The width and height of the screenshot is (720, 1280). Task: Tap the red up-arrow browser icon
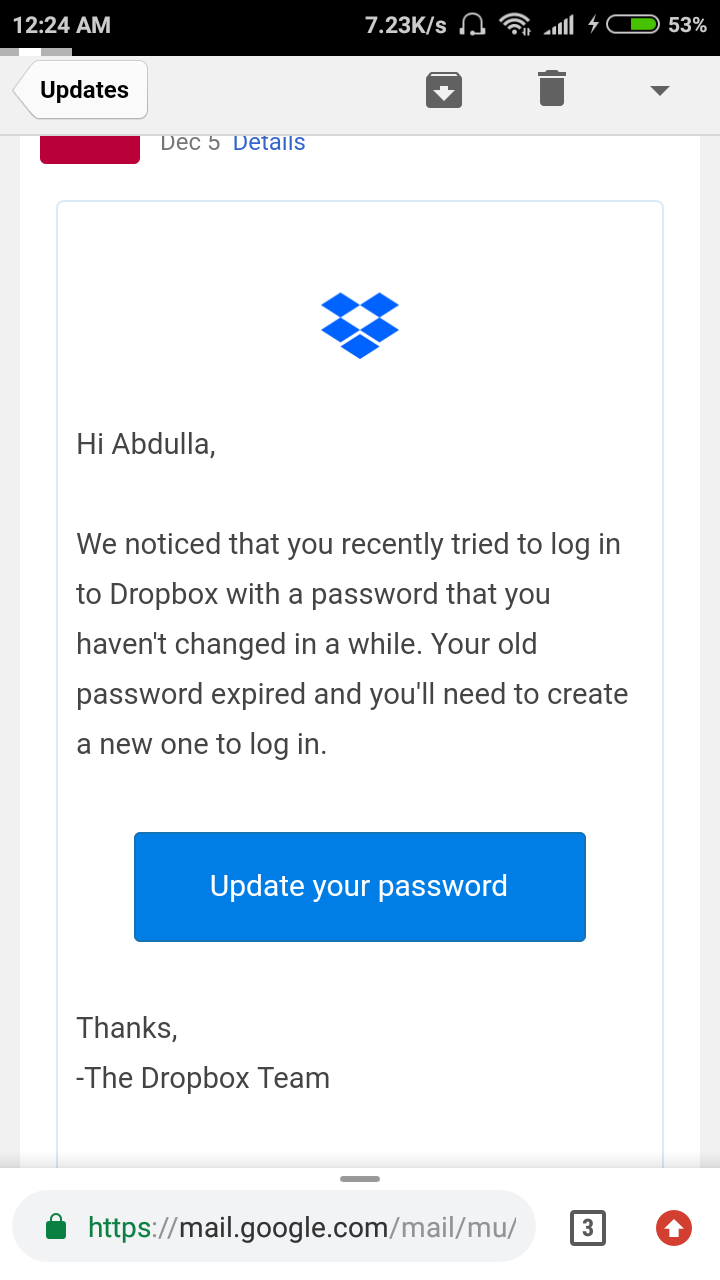click(674, 1227)
